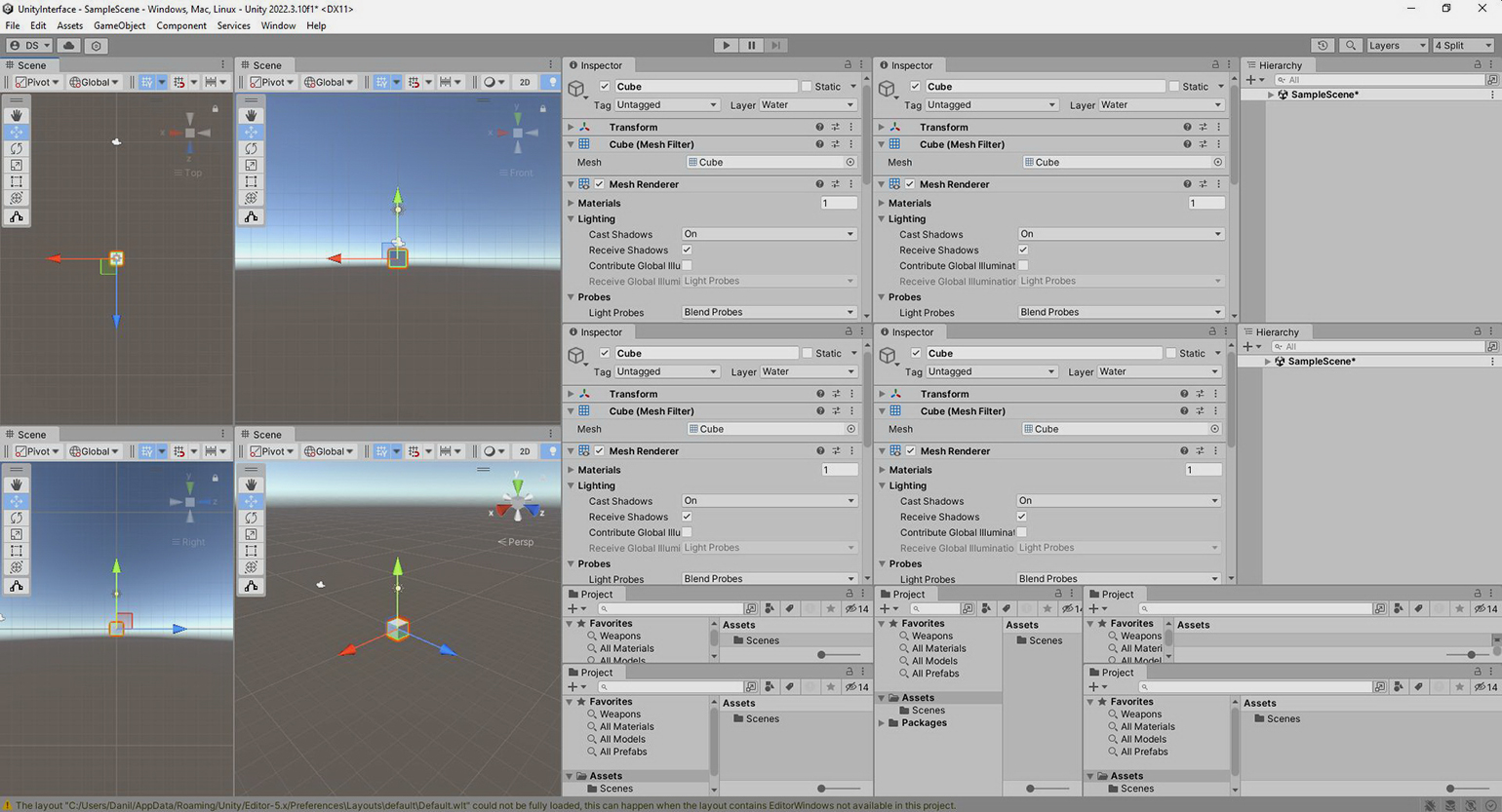1502x812 pixels.
Task: Open the Layers dropdown in the top toolbar
Action: (x=1396, y=45)
